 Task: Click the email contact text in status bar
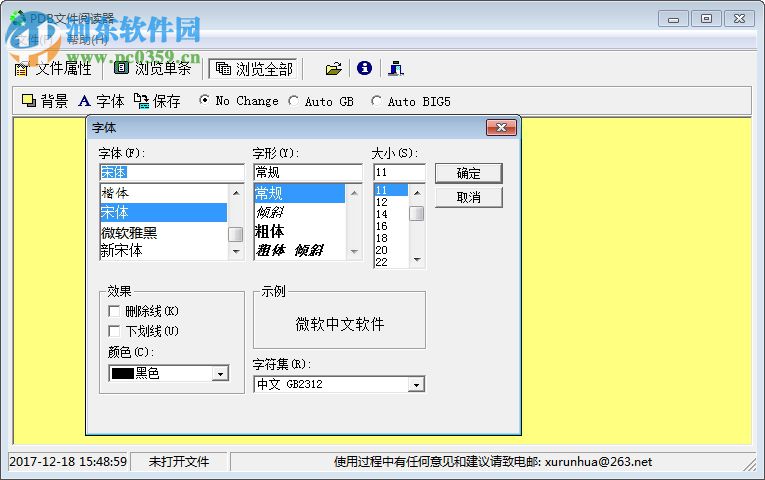point(493,461)
